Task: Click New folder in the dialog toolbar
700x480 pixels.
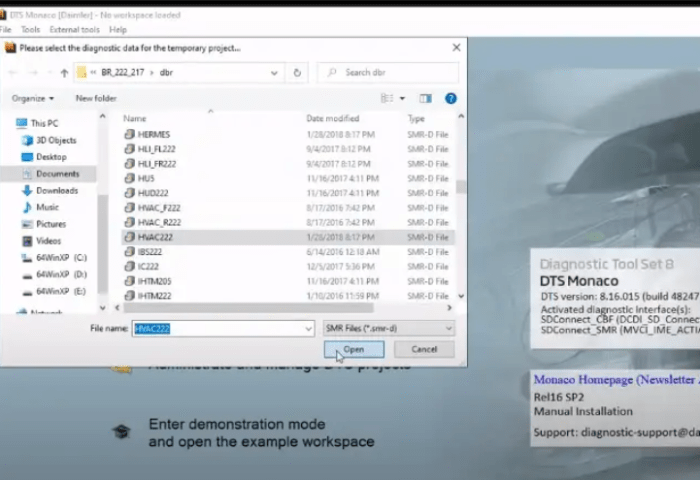Action: click(x=96, y=98)
